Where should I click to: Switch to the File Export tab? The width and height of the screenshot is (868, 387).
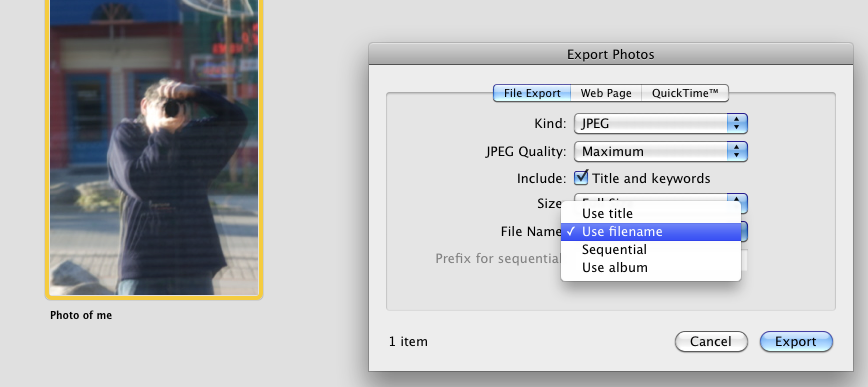pyautogui.click(x=532, y=93)
